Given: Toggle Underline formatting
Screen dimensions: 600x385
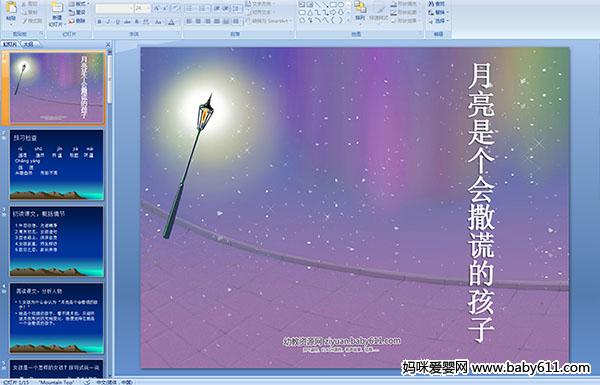Looking at the screenshot, I should pyautogui.click(x=118, y=22).
